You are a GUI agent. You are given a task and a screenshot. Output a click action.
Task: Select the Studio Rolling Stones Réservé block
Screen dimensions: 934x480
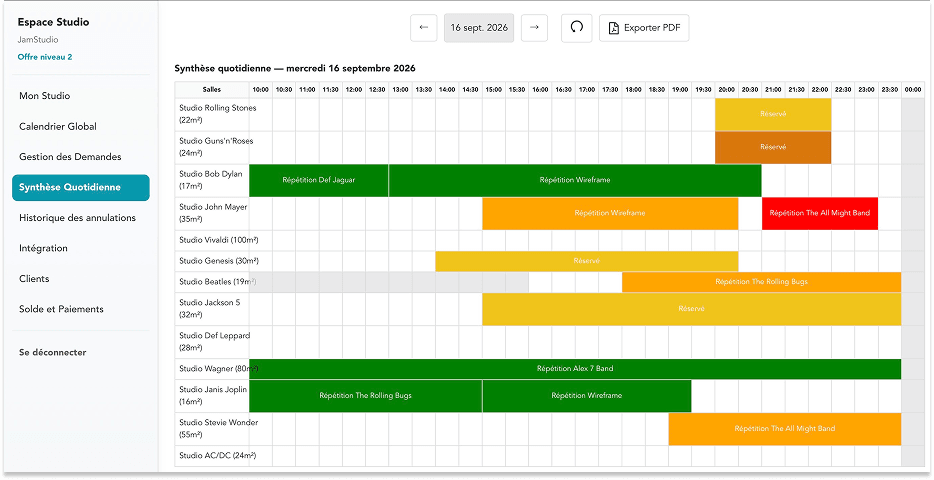coord(773,114)
